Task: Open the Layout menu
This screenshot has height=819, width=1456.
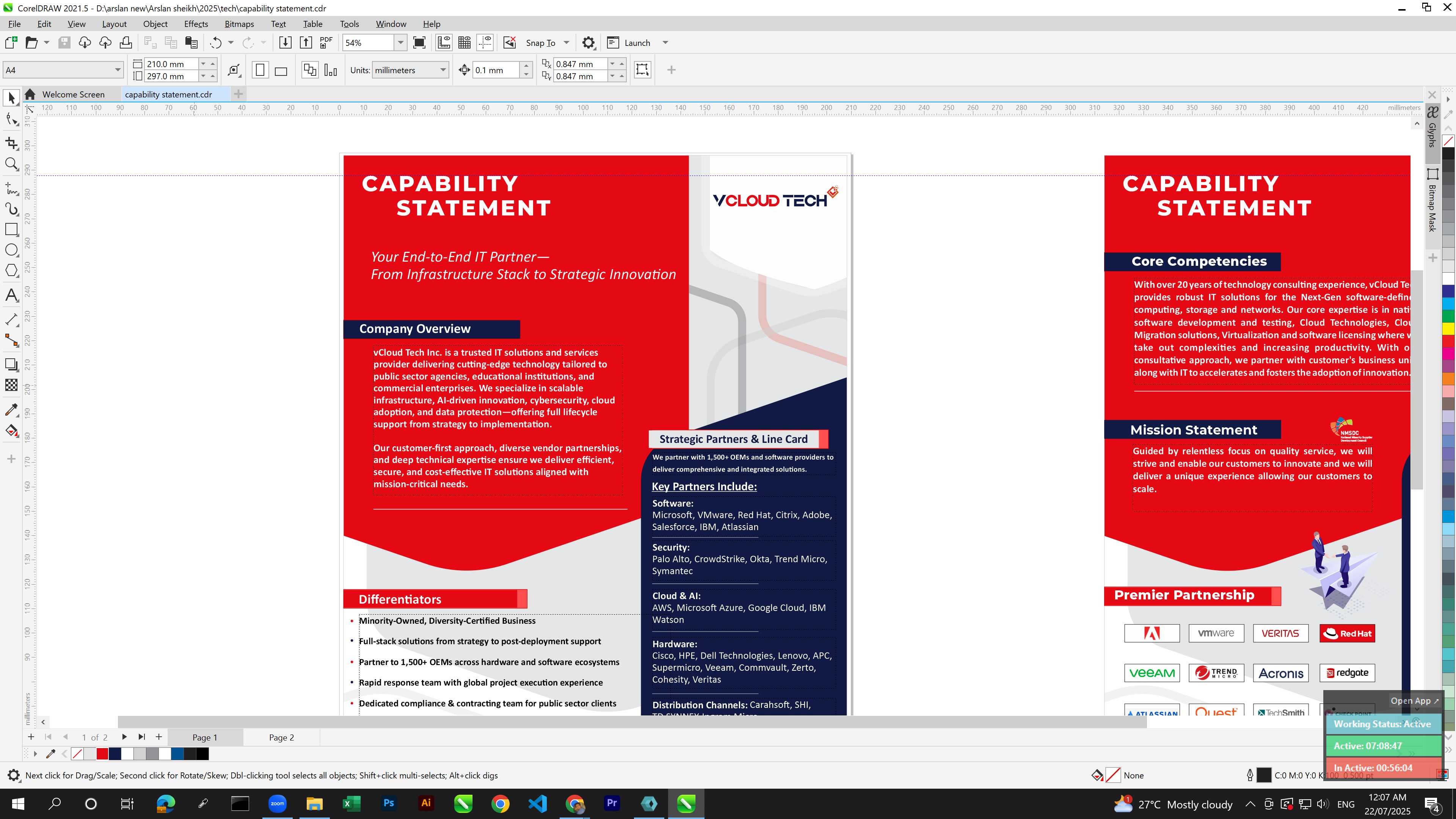Action: tap(114, 24)
